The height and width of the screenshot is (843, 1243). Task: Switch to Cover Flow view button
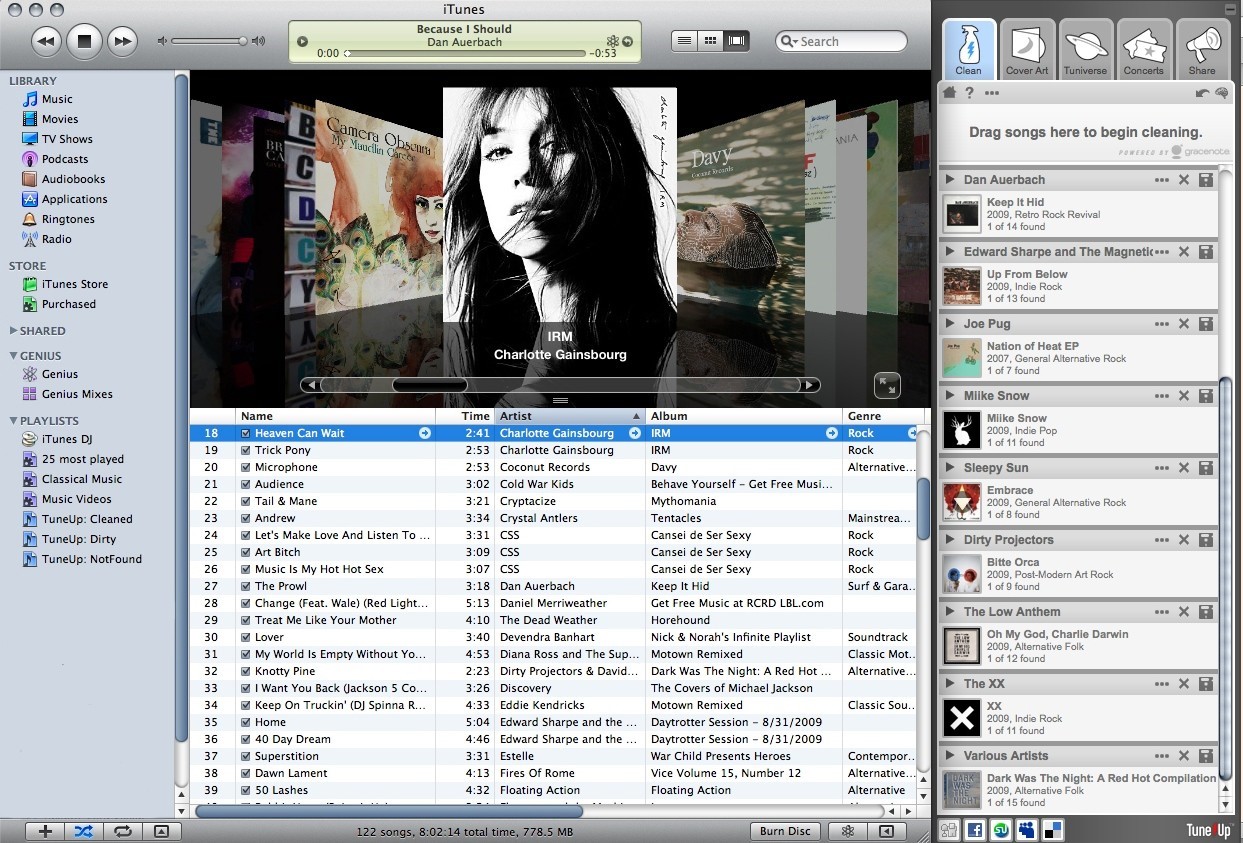tap(738, 41)
